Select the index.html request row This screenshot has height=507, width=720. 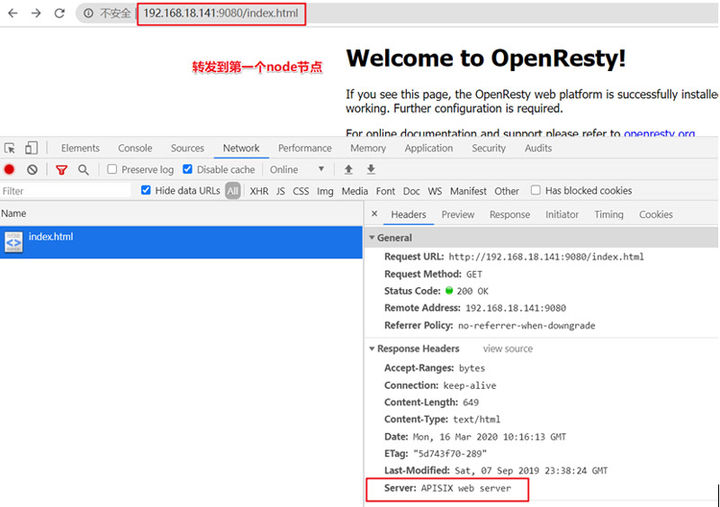(181, 242)
